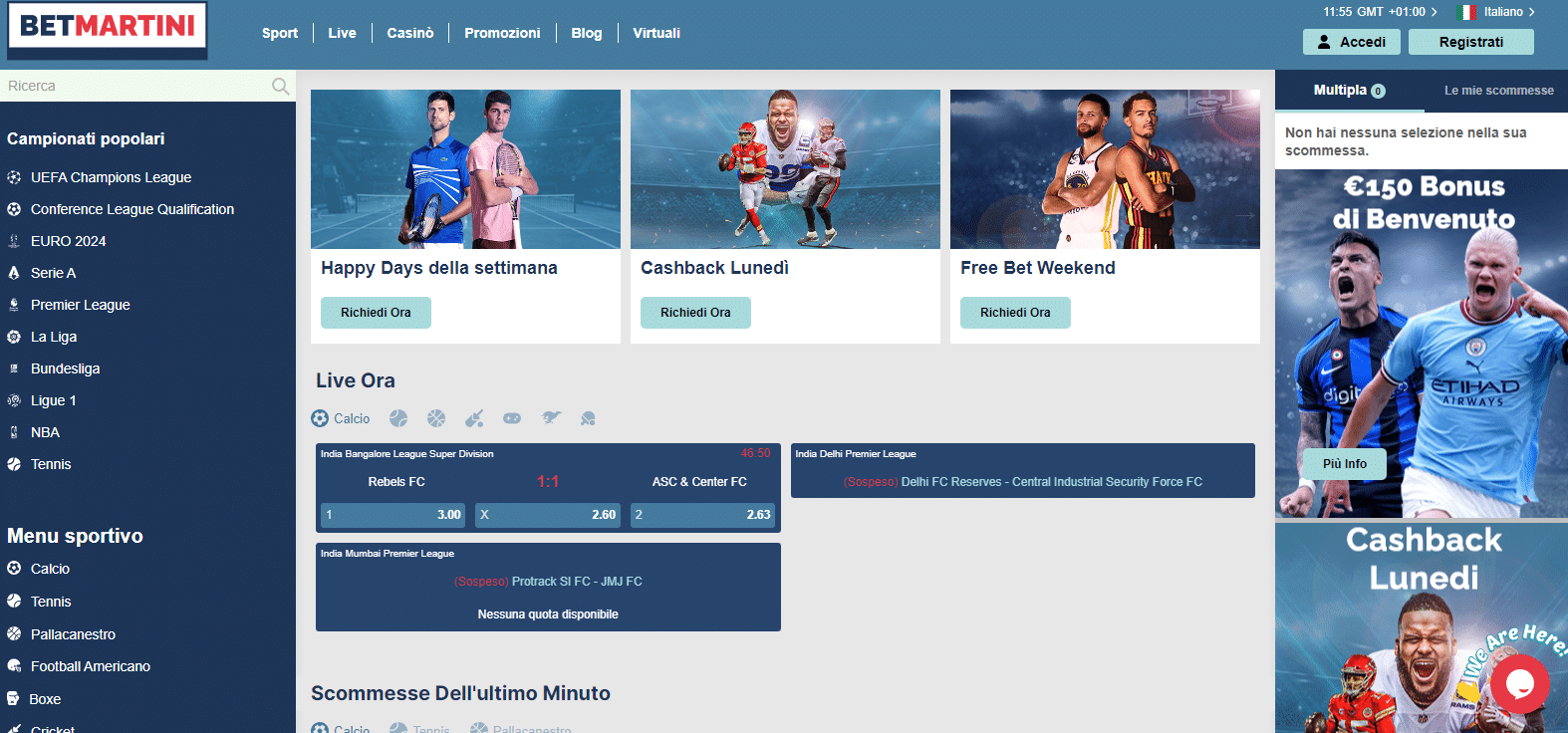
Task: Switch to Le mie scommesse tab
Action: click(1499, 90)
